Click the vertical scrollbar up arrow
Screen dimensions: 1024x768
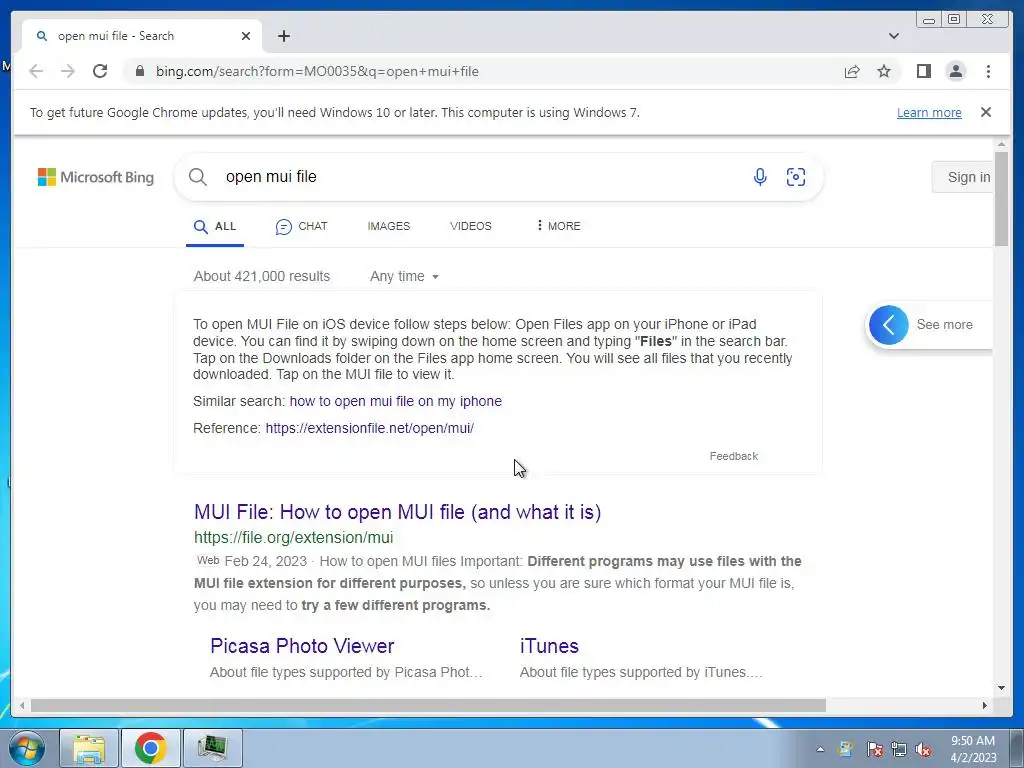(x=1001, y=144)
